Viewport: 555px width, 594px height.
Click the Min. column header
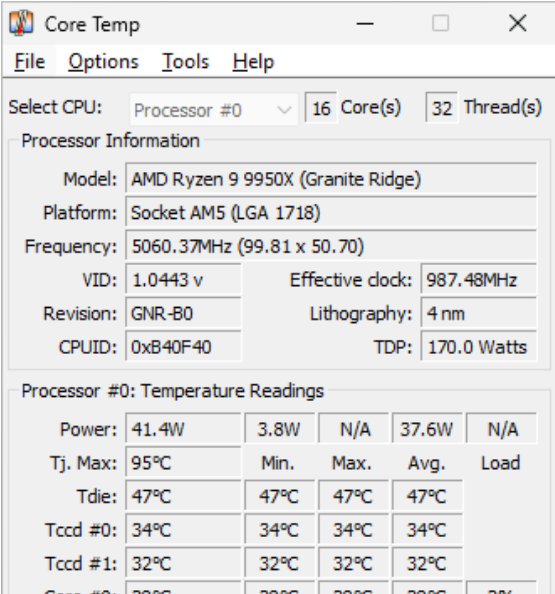(278, 463)
